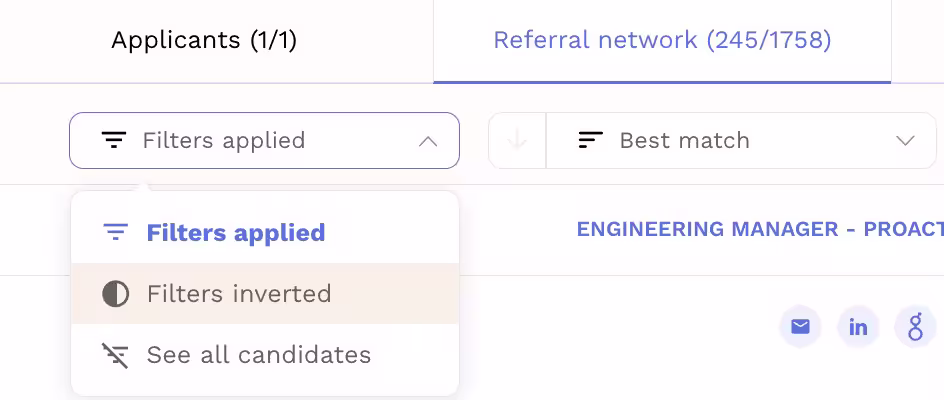Viewport: 944px width, 400px height.
Task: Expand the Best match chevron
Action: pyautogui.click(x=905, y=141)
